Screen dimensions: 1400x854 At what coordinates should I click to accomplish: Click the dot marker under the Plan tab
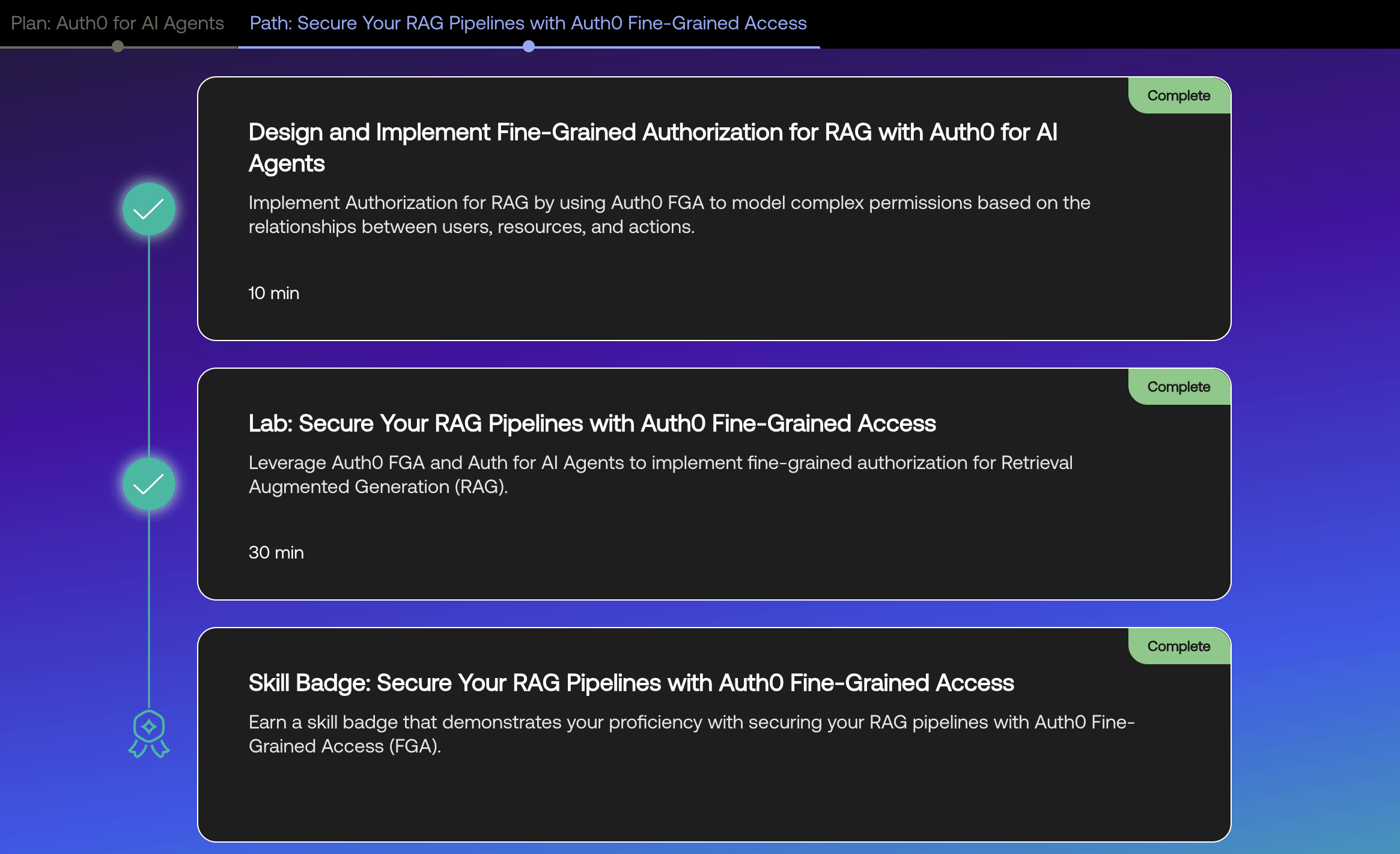(118, 46)
